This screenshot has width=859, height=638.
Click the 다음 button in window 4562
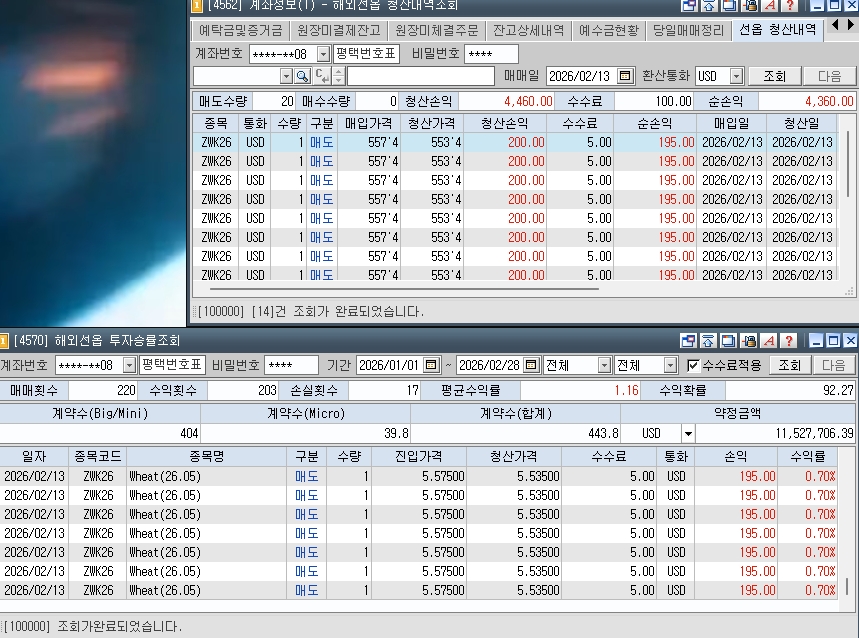click(x=829, y=76)
